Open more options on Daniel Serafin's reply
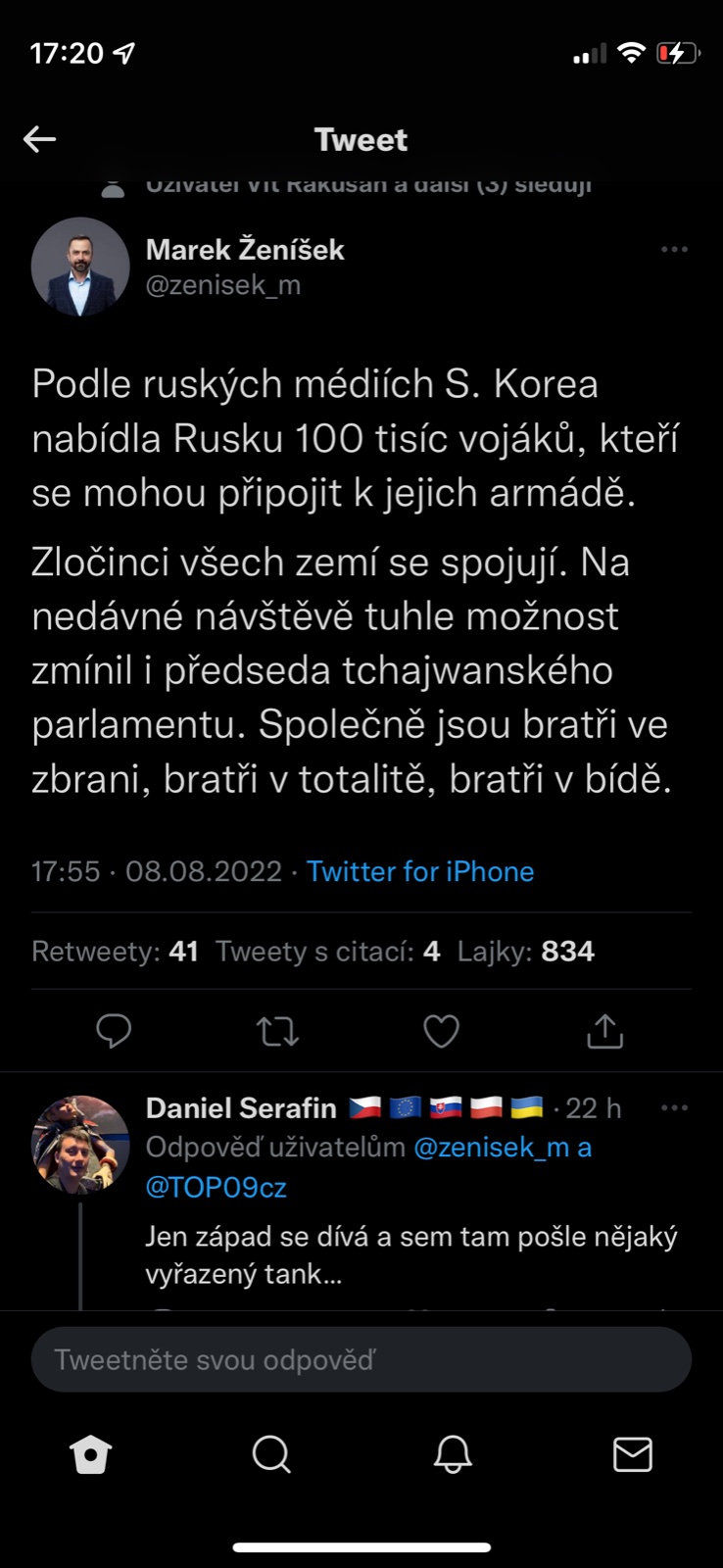Screen dimensions: 723x1568 [x=674, y=1108]
